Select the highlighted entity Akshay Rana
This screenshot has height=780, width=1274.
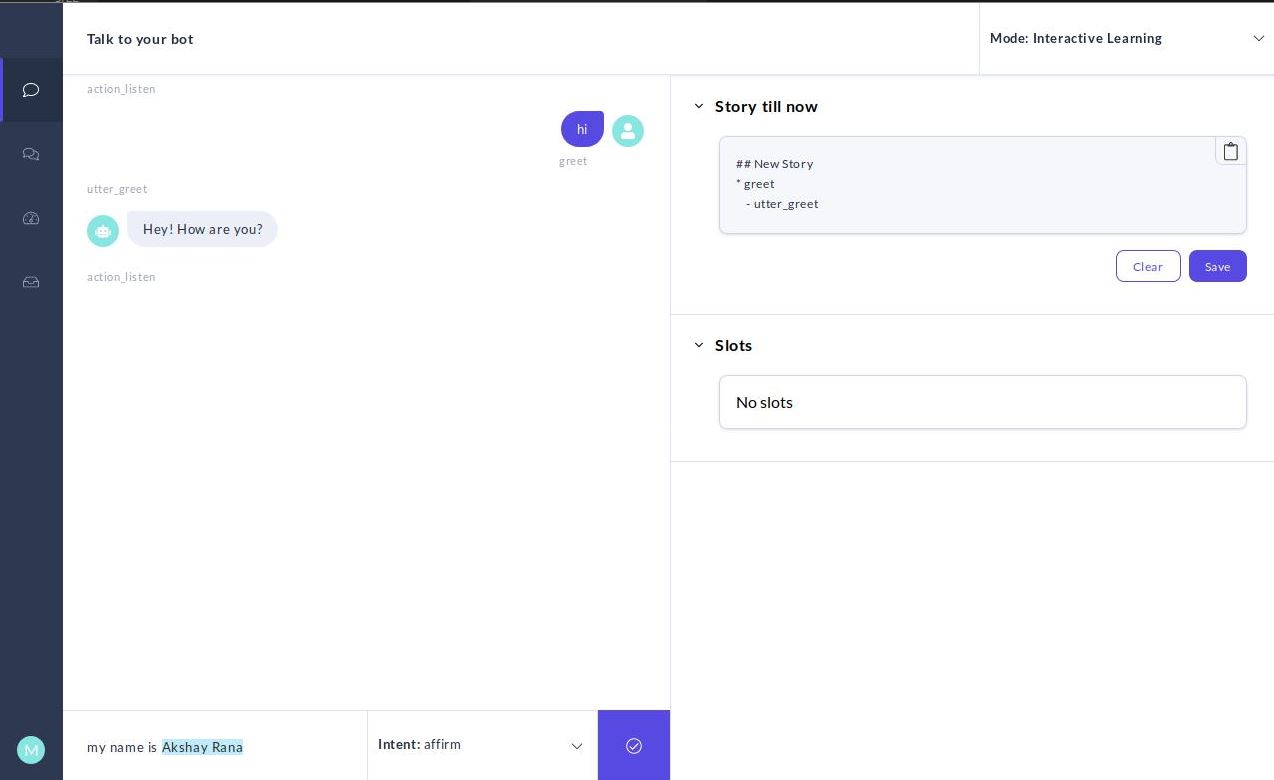pyautogui.click(x=203, y=747)
